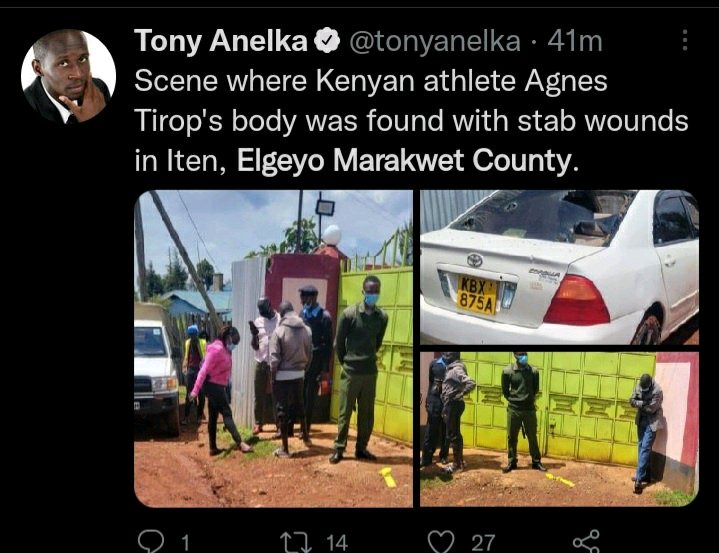Open the photo of officers by the green gate

pos(559,429)
